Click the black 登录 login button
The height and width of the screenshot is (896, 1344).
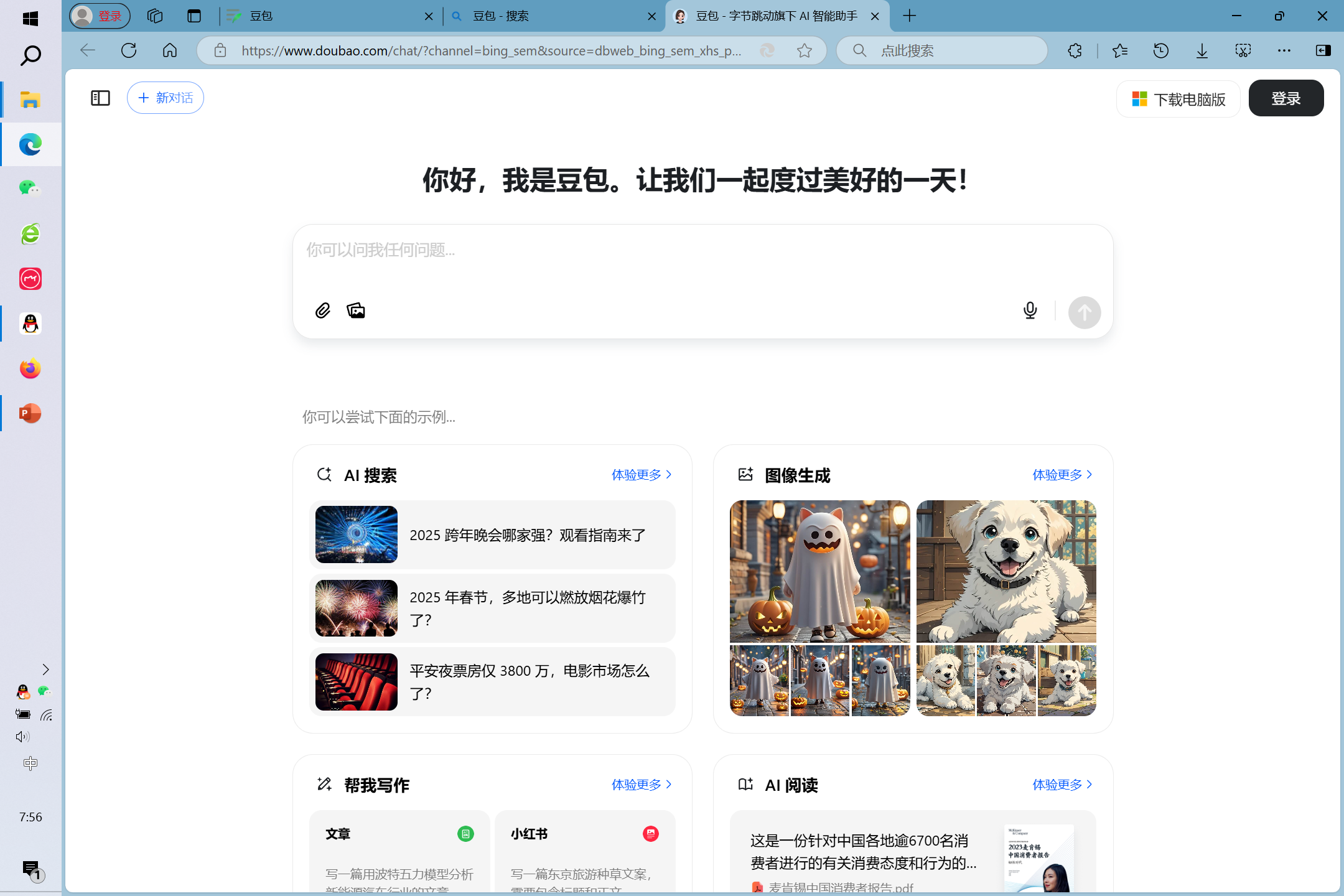pos(1286,98)
